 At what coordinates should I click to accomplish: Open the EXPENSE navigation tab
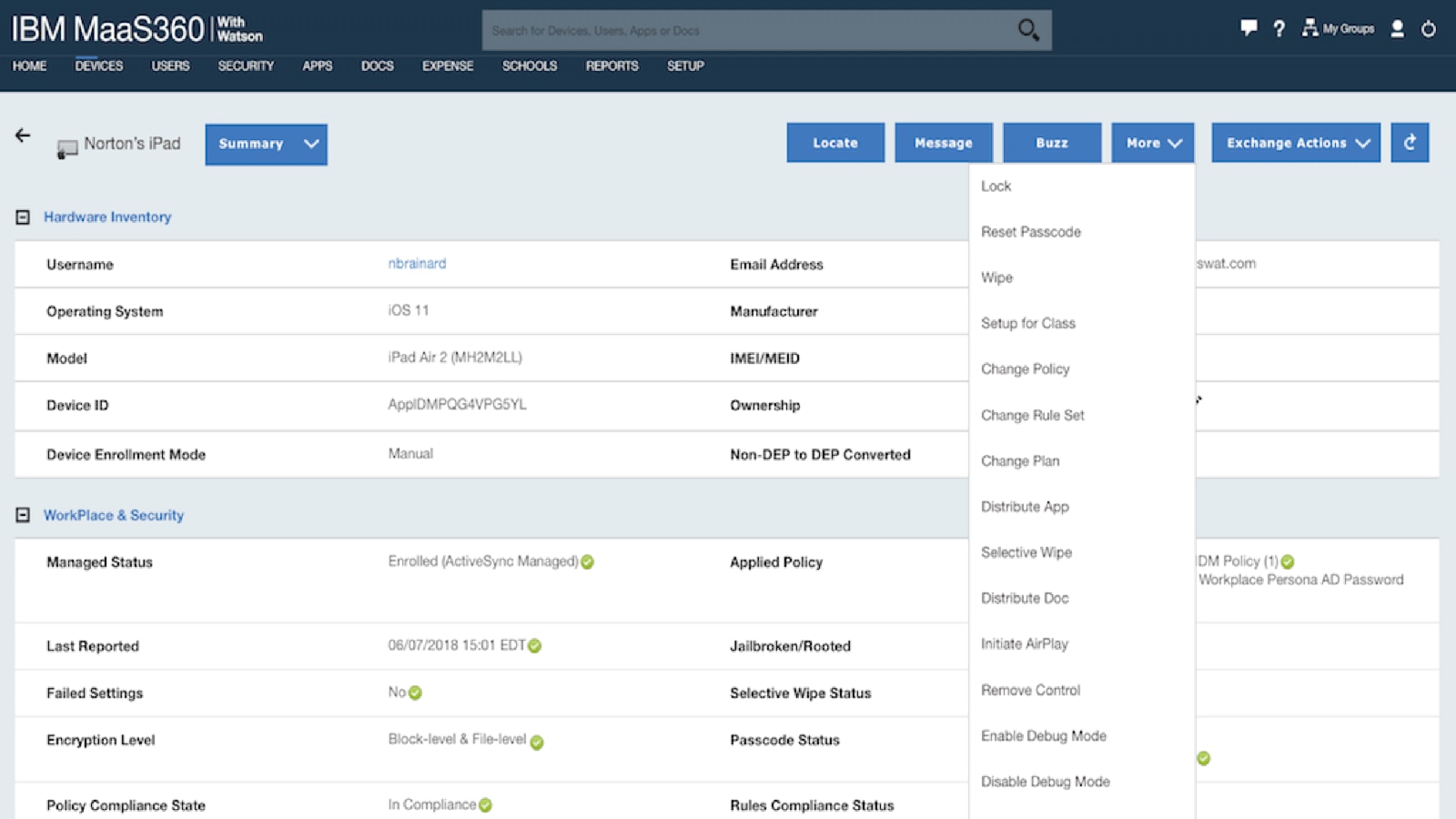448,66
